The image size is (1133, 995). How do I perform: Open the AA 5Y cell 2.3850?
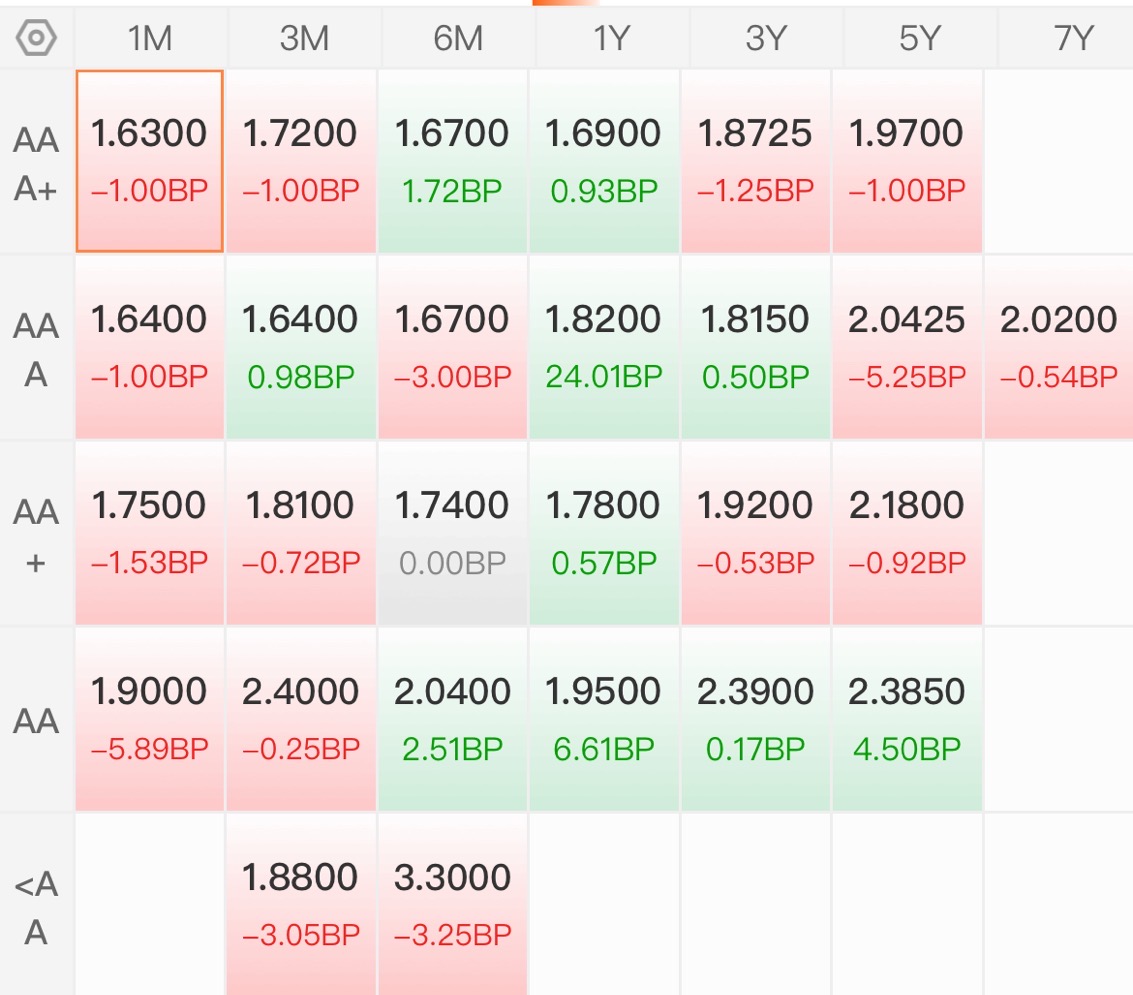pyautogui.click(x=907, y=719)
